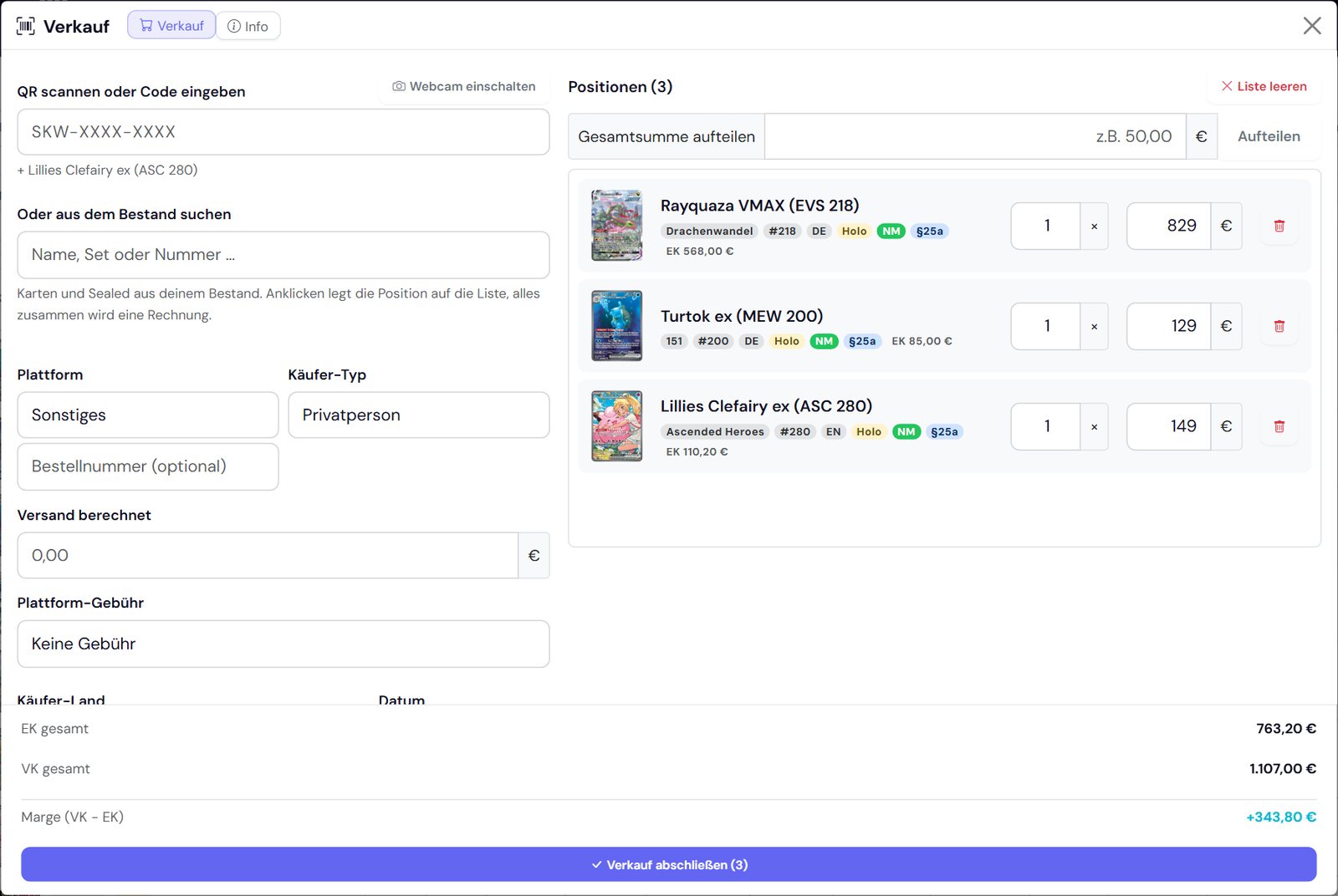The height and width of the screenshot is (896, 1338).
Task: Click the VK gesamt value 1.107,00 €
Action: 1283,768
